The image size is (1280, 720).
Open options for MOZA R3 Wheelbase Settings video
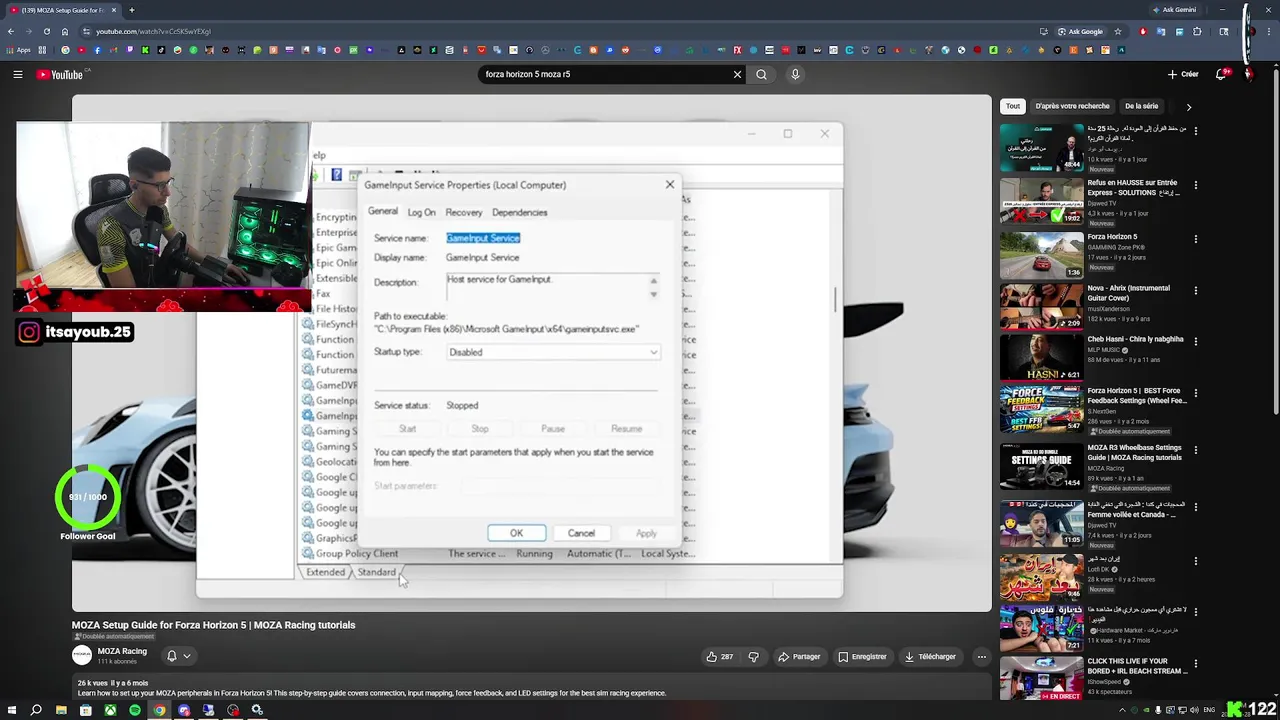pyautogui.click(x=1195, y=451)
